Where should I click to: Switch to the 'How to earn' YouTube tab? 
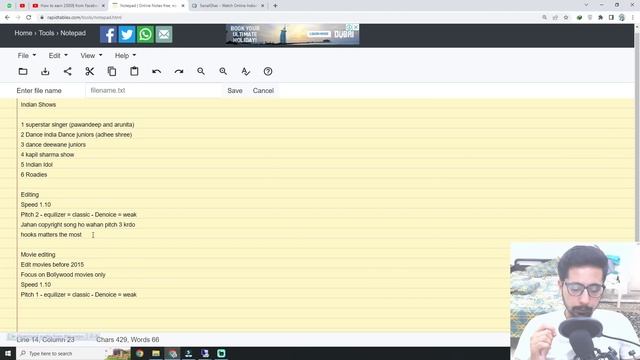point(69,6)
